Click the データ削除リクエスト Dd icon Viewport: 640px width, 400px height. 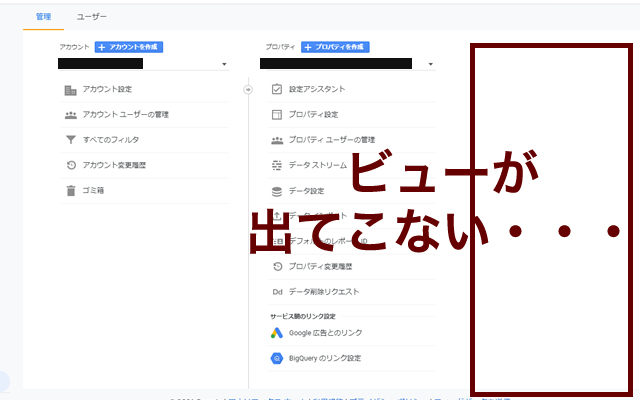pos(277,292)
